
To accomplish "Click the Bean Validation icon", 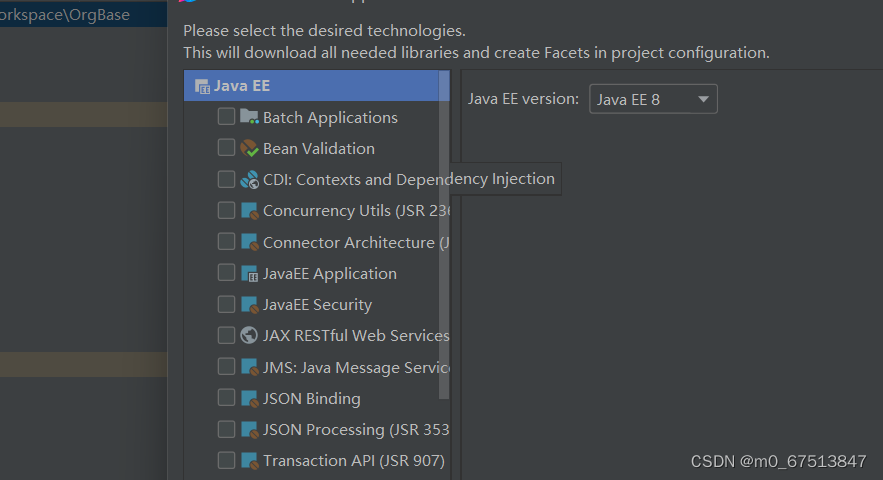I will tap(249, 148).
